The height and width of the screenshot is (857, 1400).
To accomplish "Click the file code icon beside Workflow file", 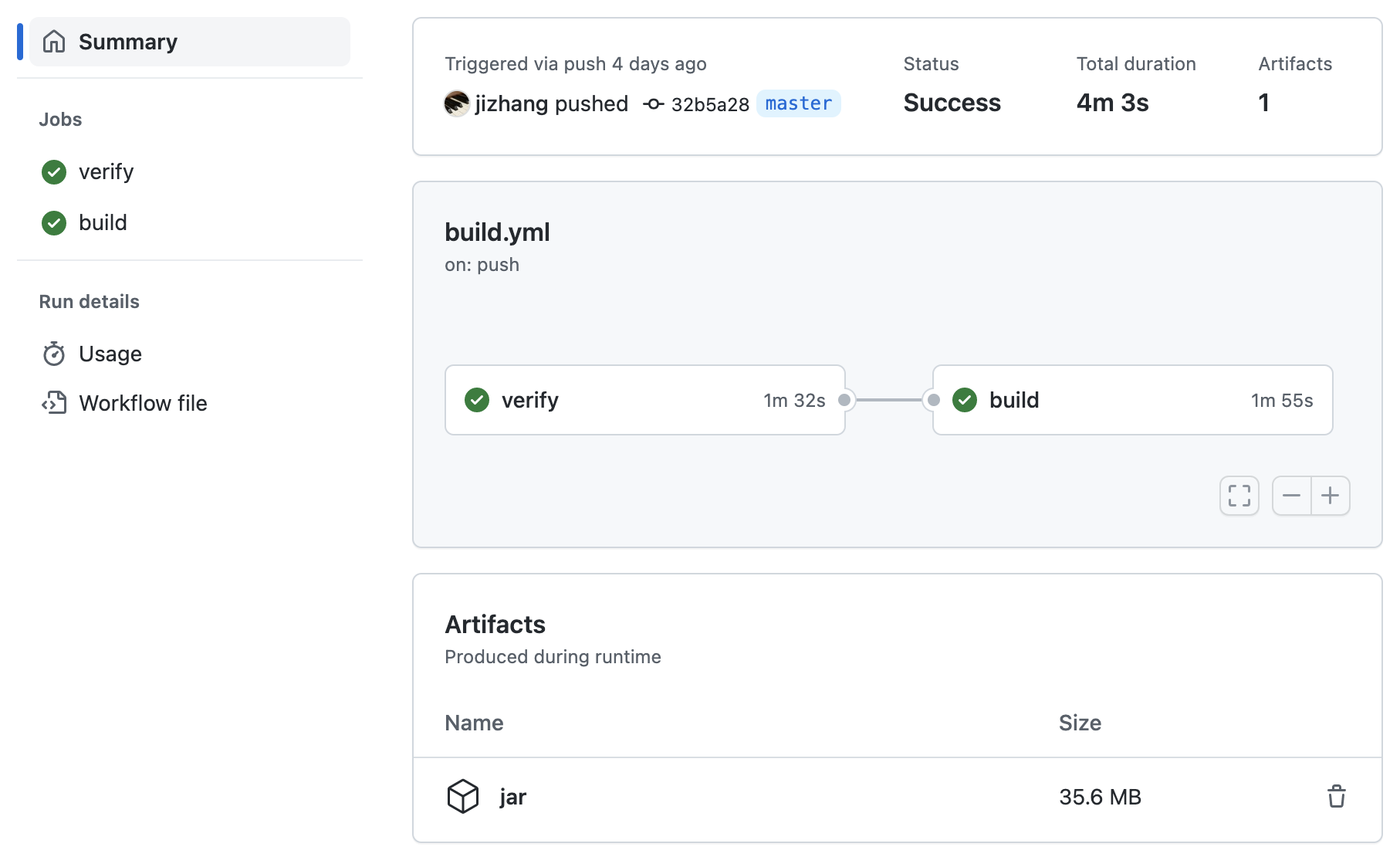I will tap(54, 403).
